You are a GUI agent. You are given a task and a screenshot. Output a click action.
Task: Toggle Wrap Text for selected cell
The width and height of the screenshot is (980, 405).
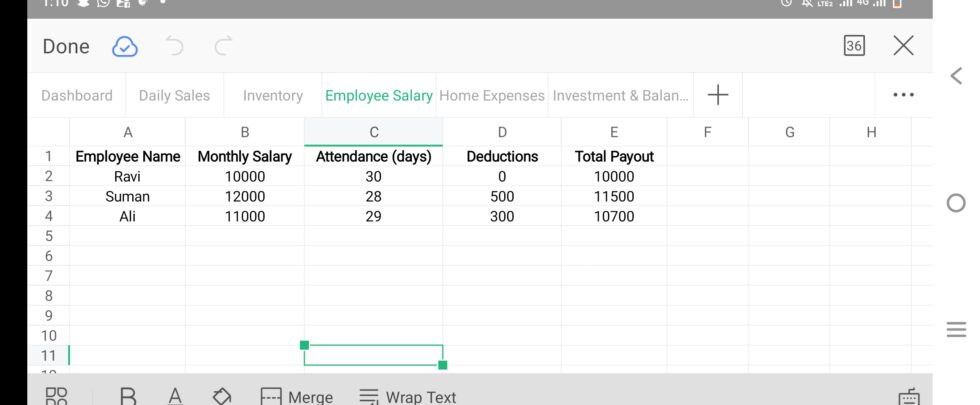pos(408,397)
